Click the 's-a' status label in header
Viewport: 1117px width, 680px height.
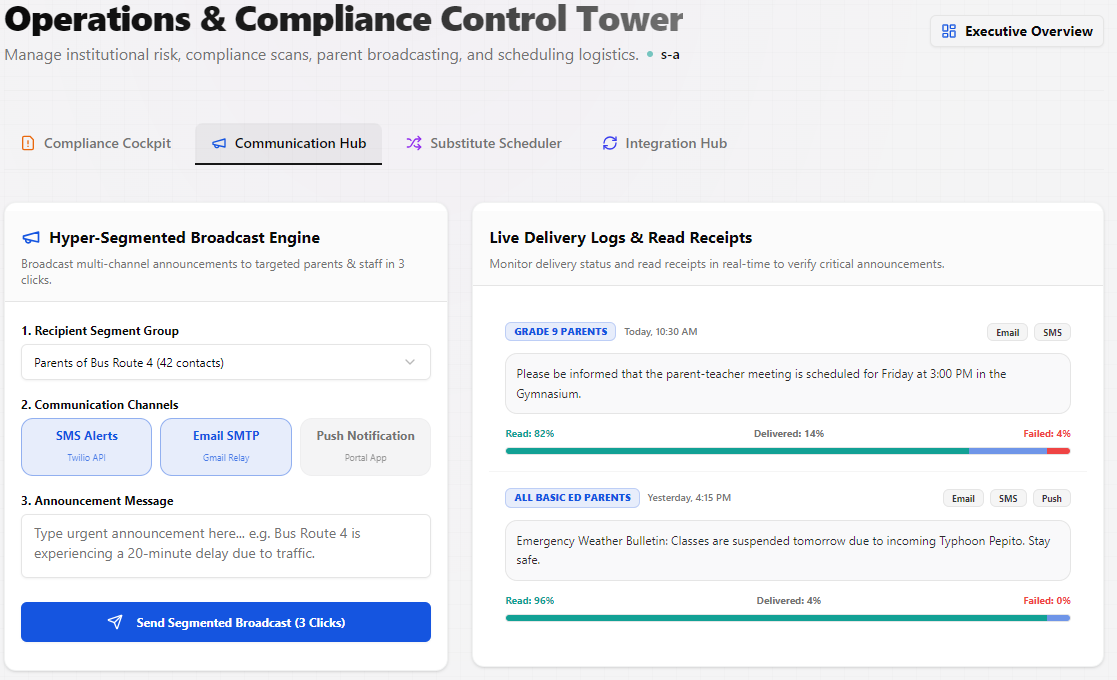coord(670,55)
